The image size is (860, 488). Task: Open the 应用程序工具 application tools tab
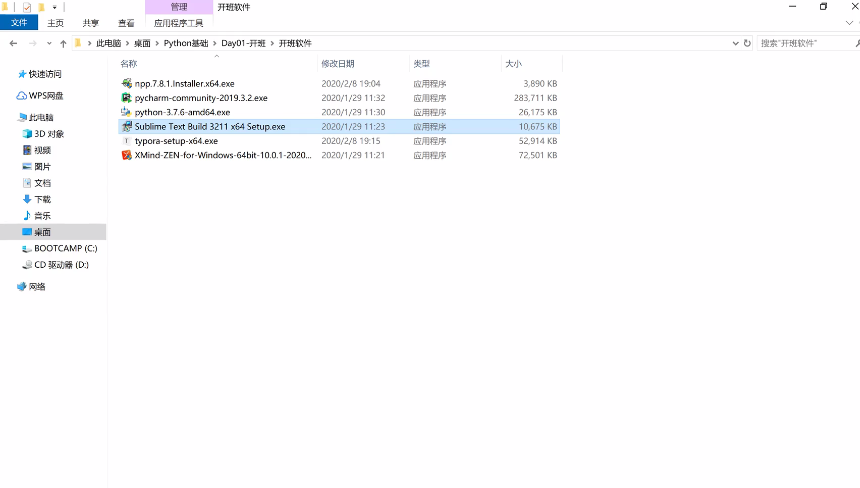[178, 22]
